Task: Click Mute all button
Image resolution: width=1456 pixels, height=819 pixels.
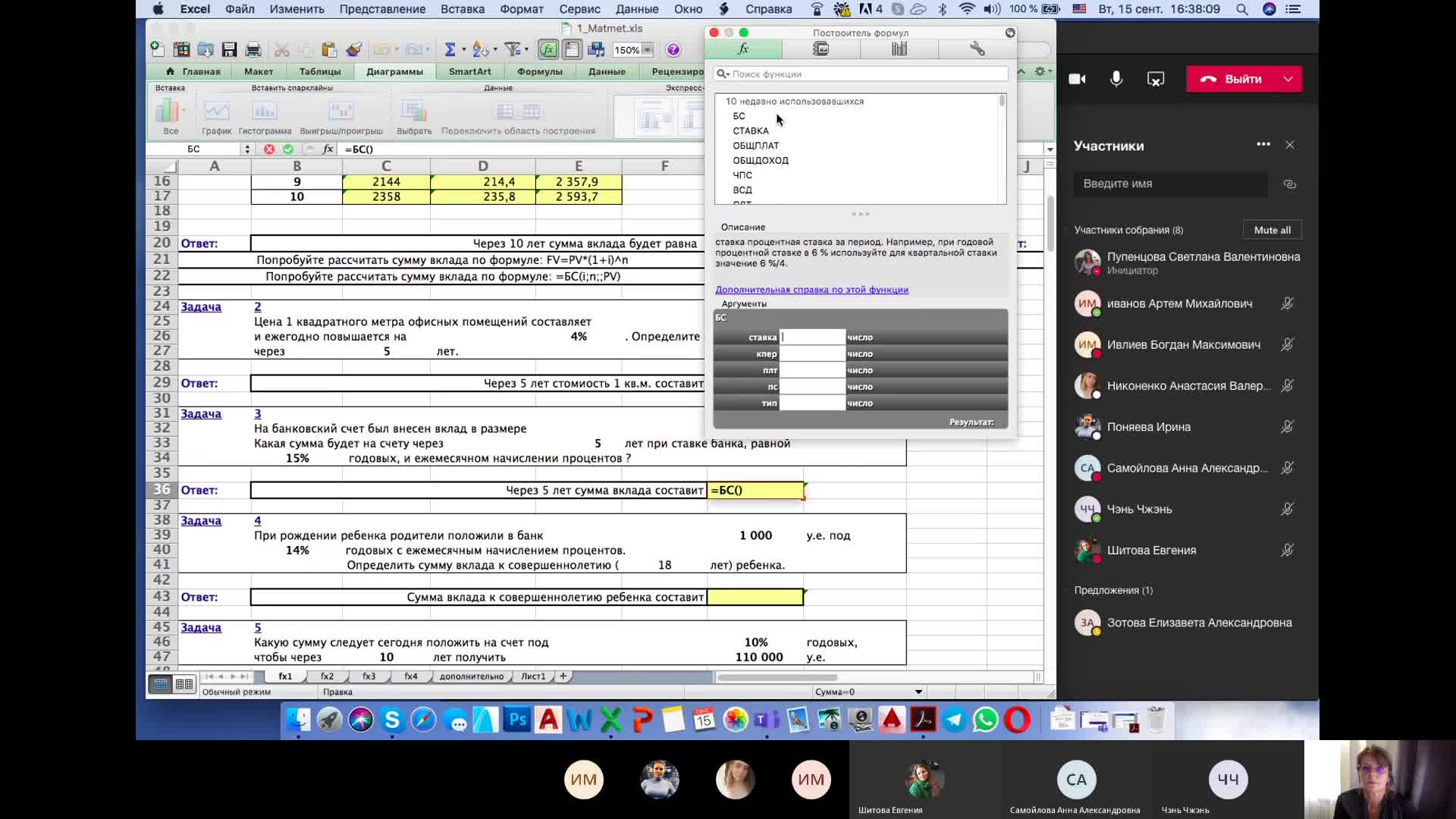Action: [1272, 231]
